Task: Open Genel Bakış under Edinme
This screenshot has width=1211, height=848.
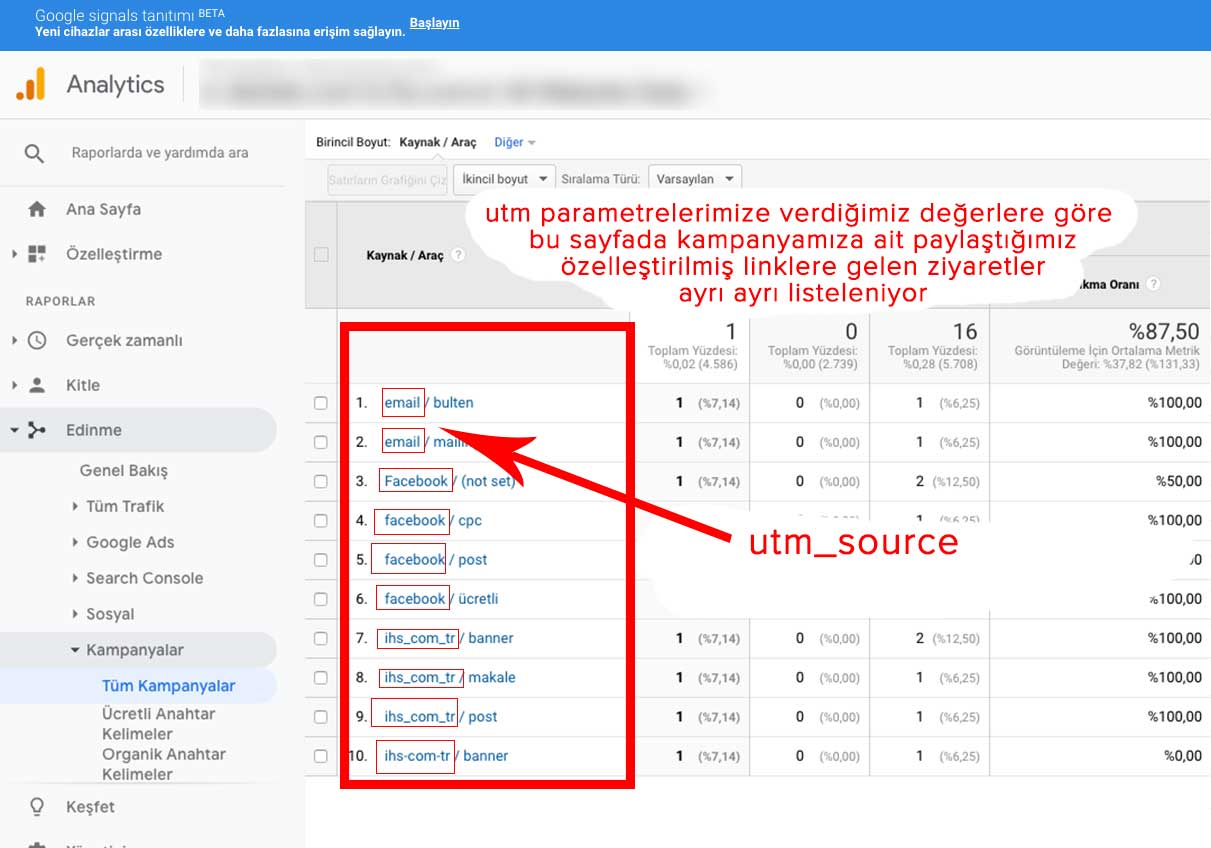Action: point(124,470)
